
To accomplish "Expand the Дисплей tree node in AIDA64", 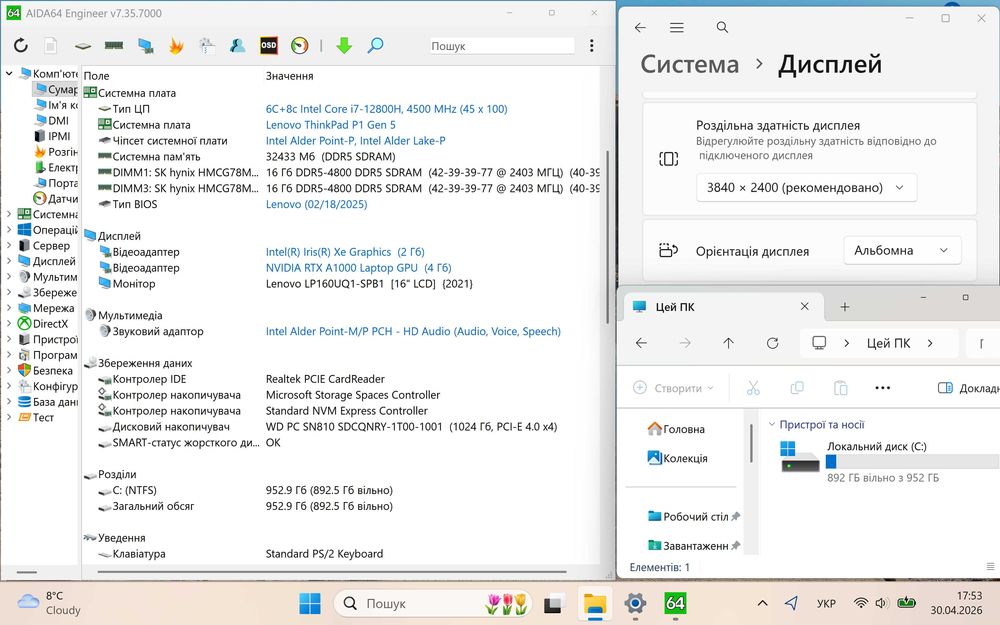I will (x=9, y=261).
